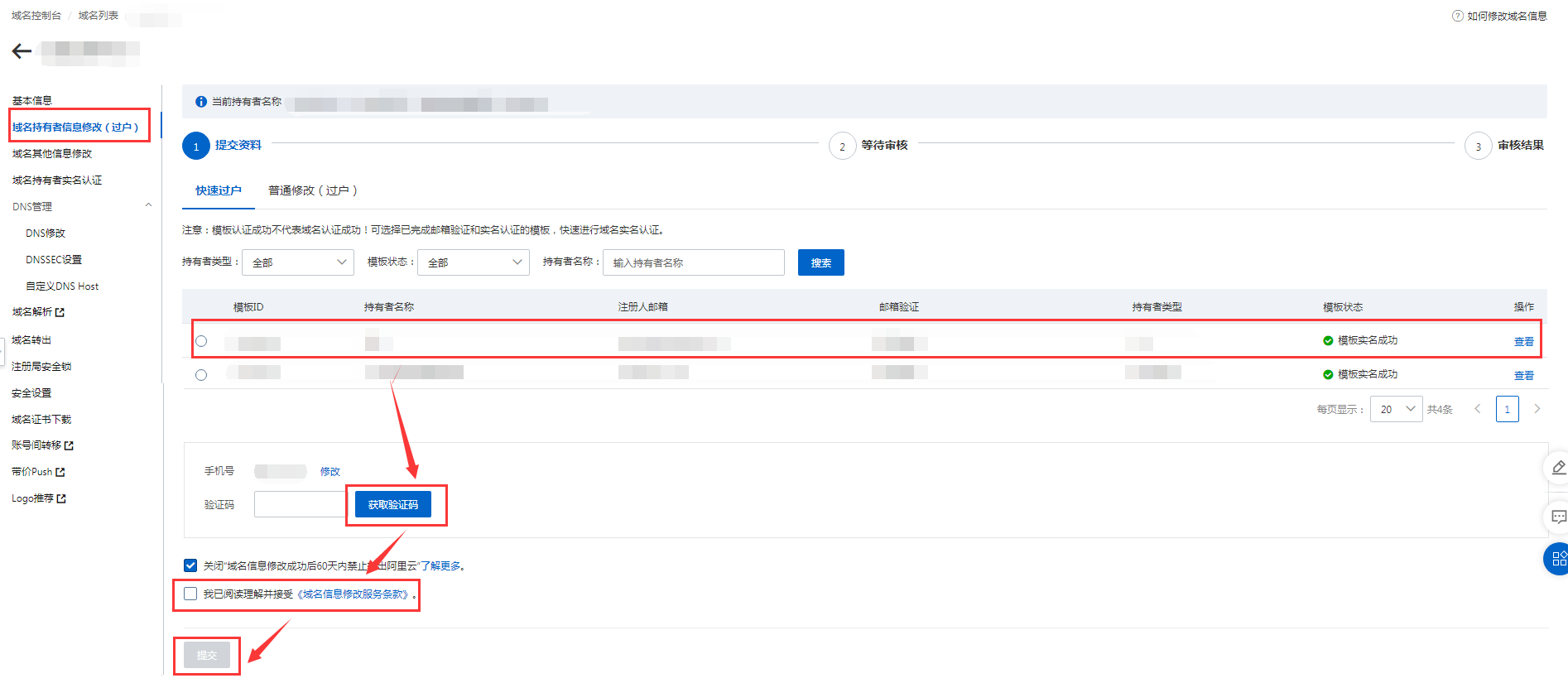
Task: Open 模板状态 dropdown
Action: [474, 262]
